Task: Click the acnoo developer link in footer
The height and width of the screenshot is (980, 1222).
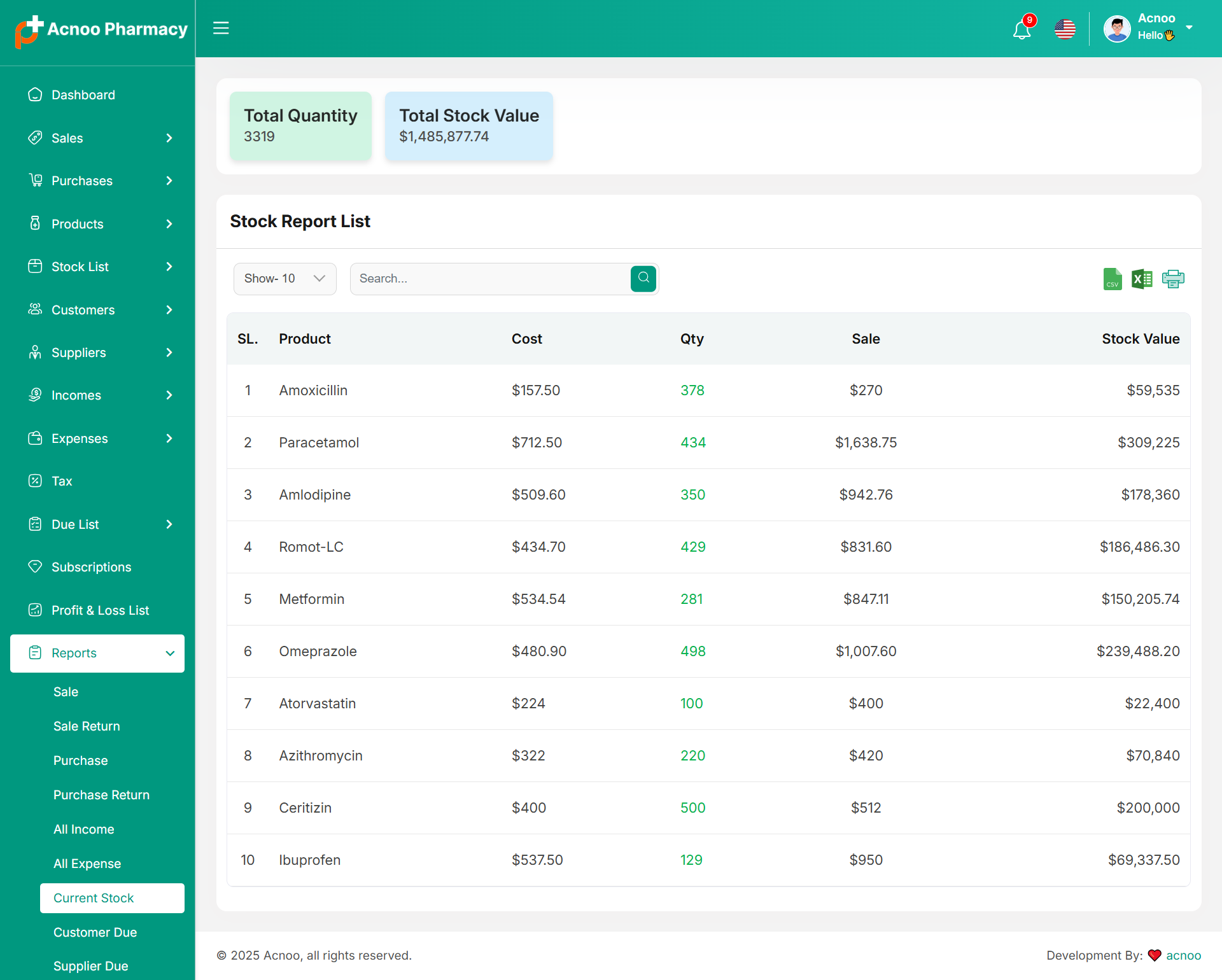Action: tap(1183, 955)
